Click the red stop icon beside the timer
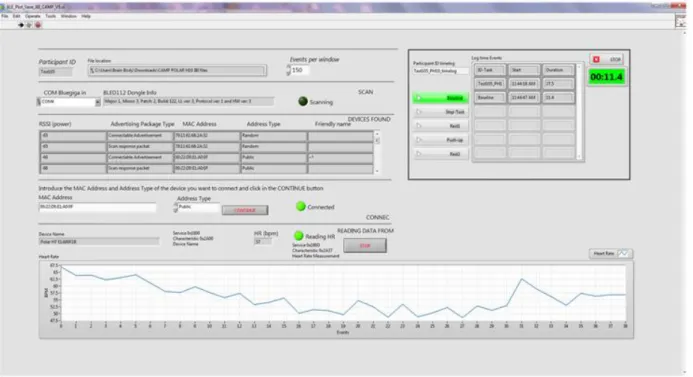 point(596,59)
